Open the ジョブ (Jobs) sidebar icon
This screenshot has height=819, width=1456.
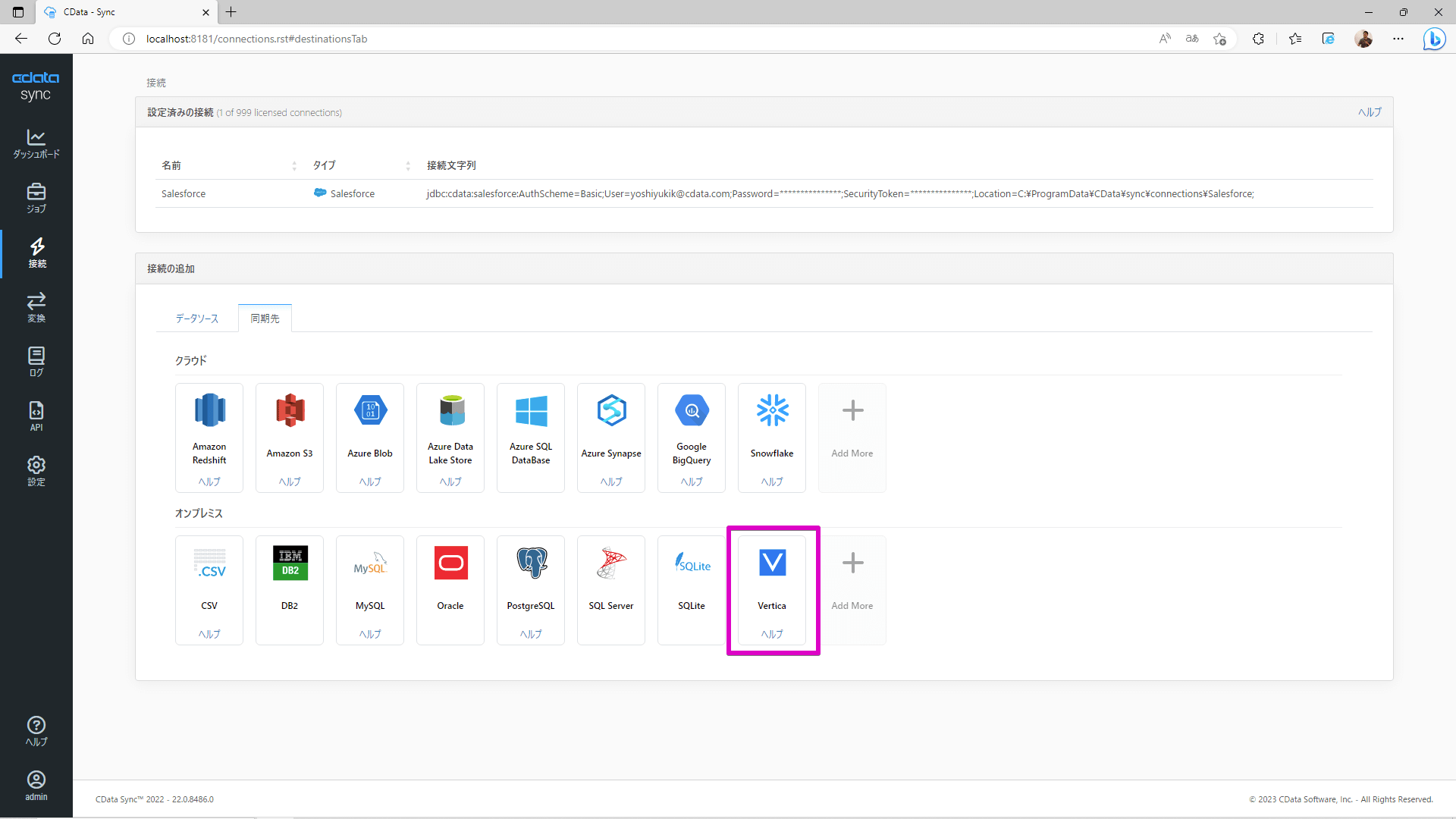point(36,198)
